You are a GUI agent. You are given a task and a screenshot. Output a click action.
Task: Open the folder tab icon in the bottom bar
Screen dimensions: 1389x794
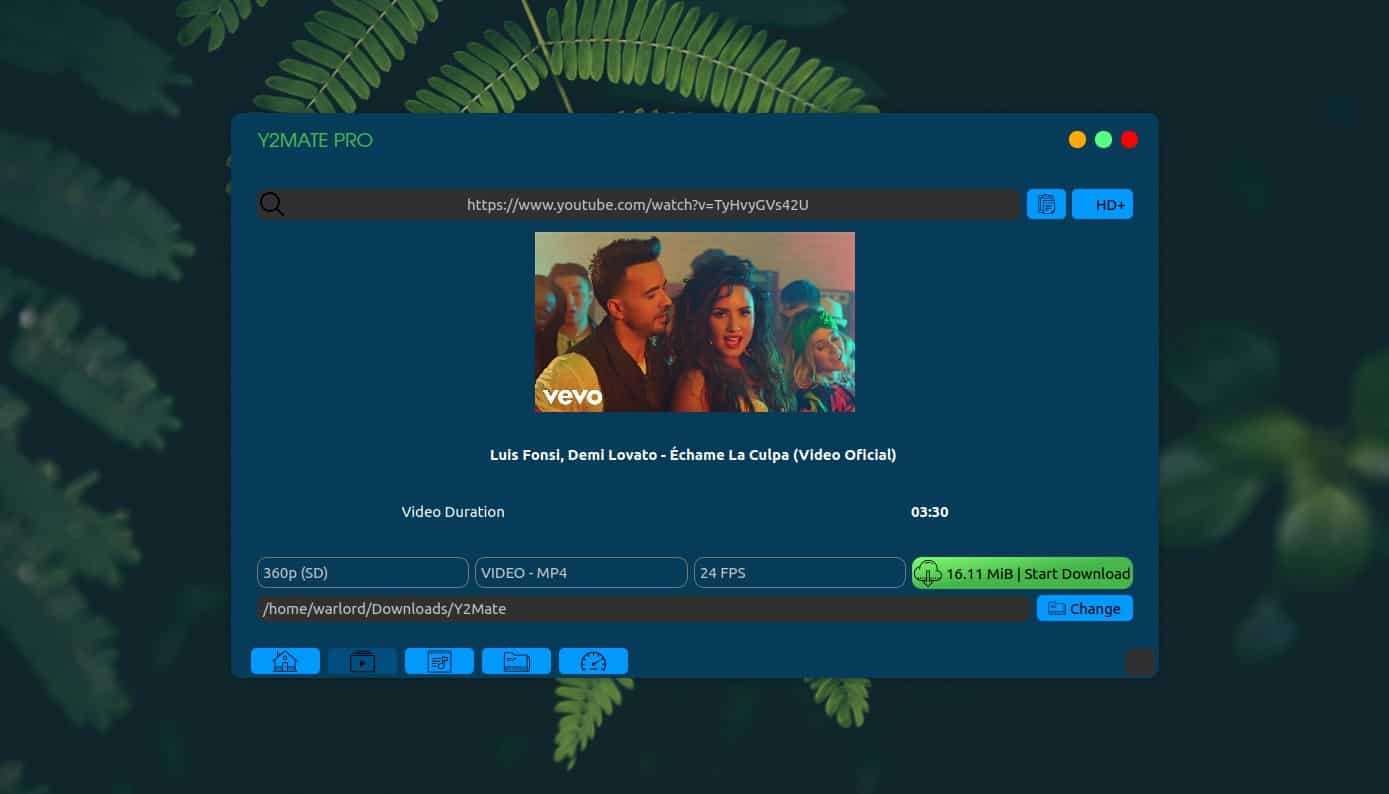[x=516, y=661]
